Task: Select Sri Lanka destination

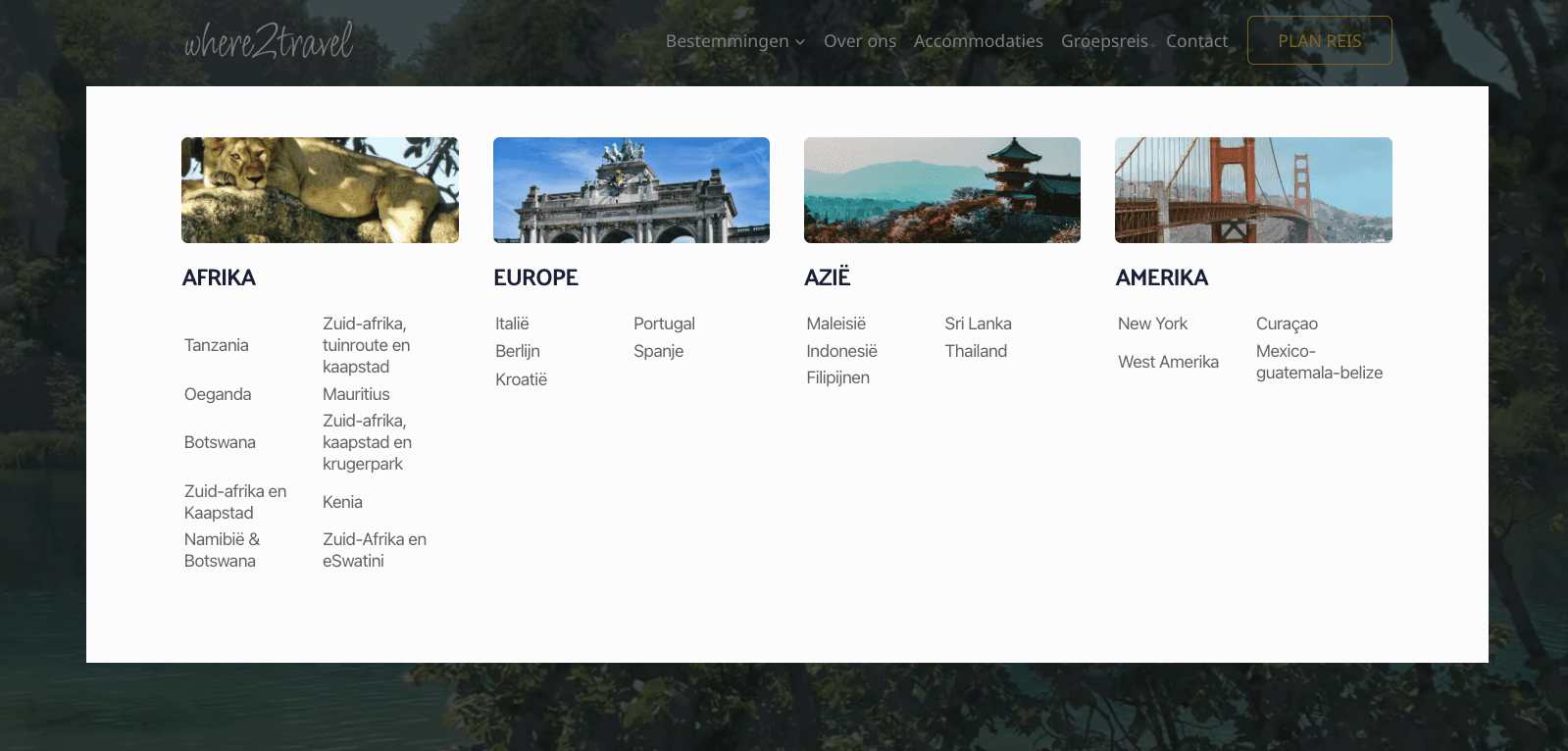Action: point(978,324)
